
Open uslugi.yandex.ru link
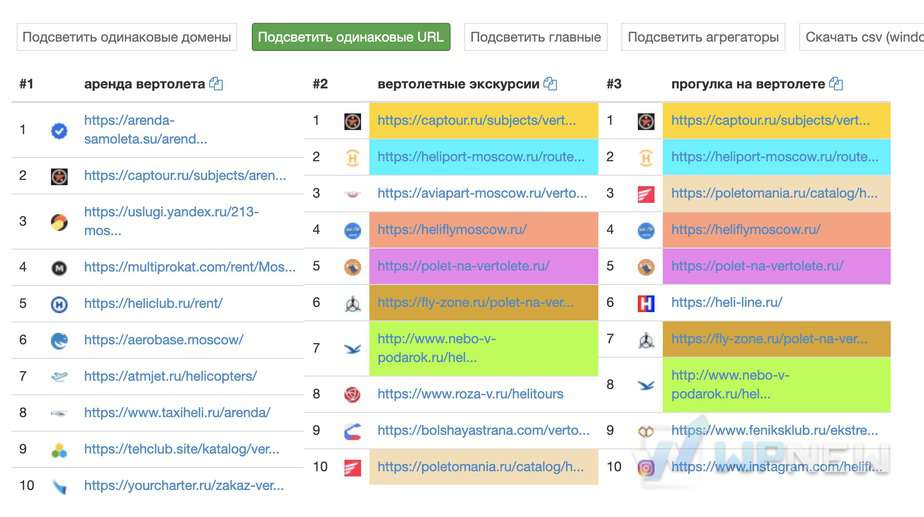pos(171,221)
